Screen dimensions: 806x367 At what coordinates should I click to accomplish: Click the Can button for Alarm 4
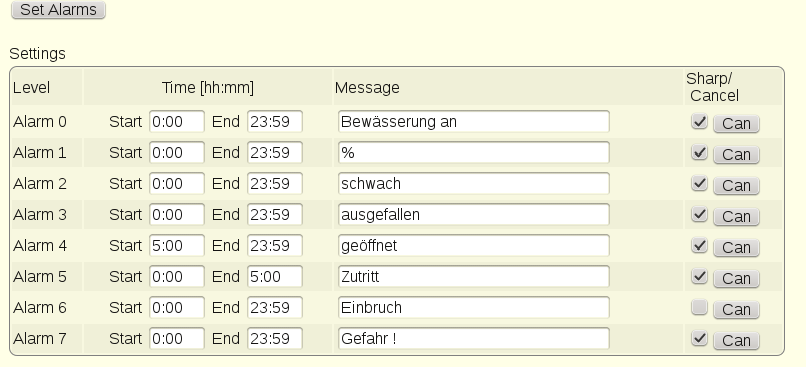click(736, 247)
